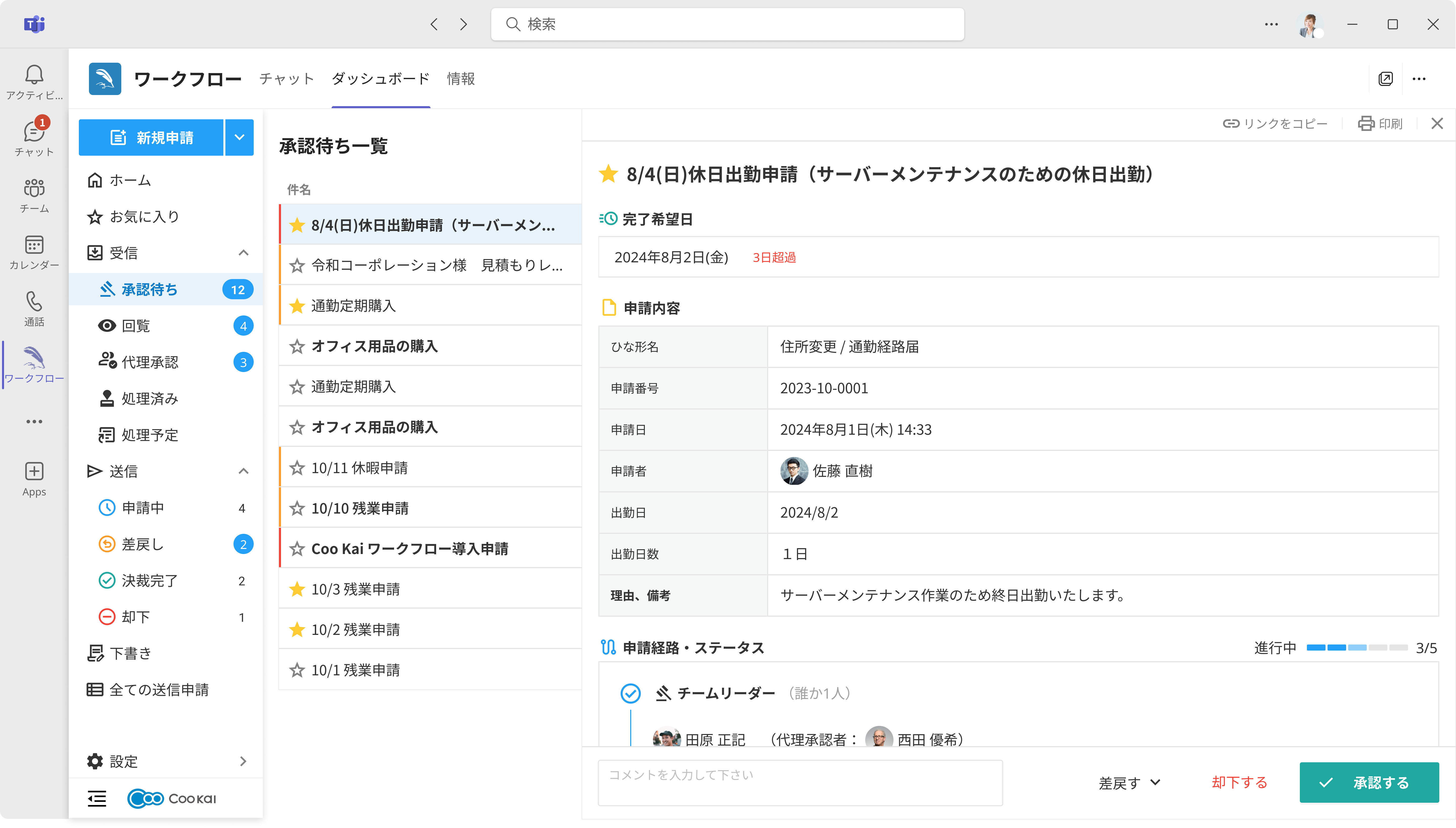Expand the 新規申請 dropdown arrow
The height and width of the screenshot is (828, 1456).
(239, 137)
